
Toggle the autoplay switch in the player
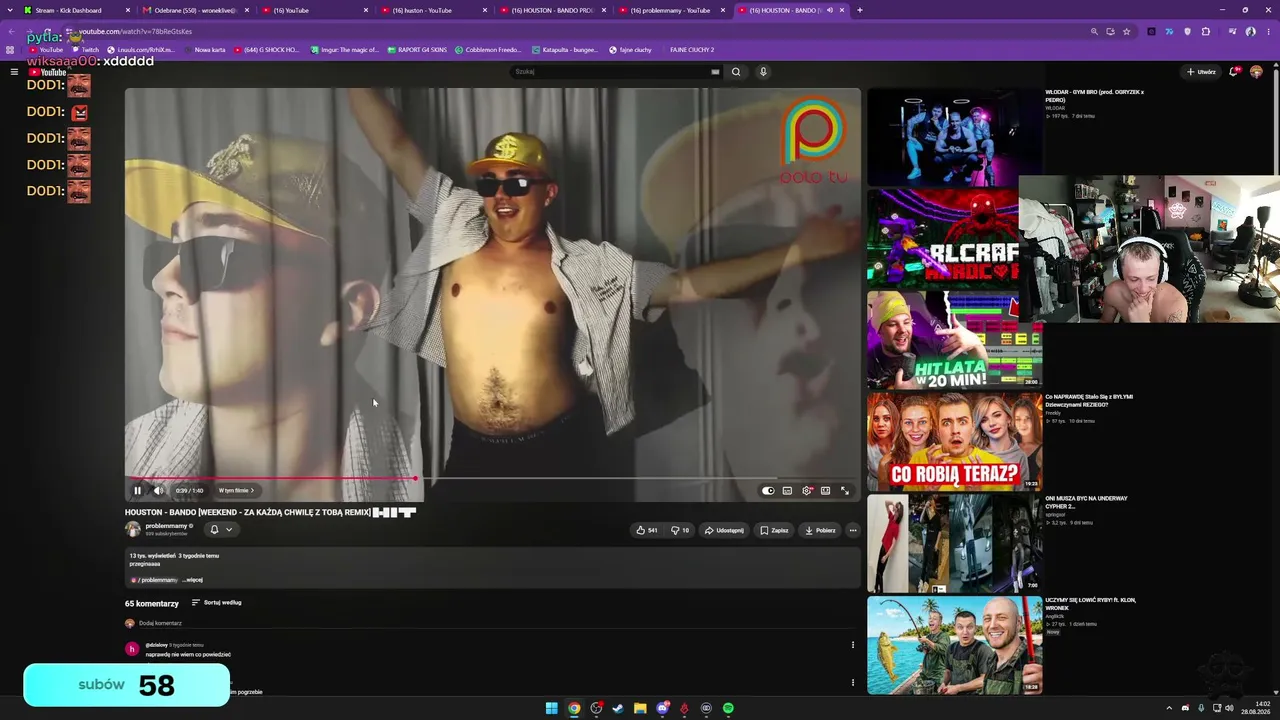tap(768, 491)
